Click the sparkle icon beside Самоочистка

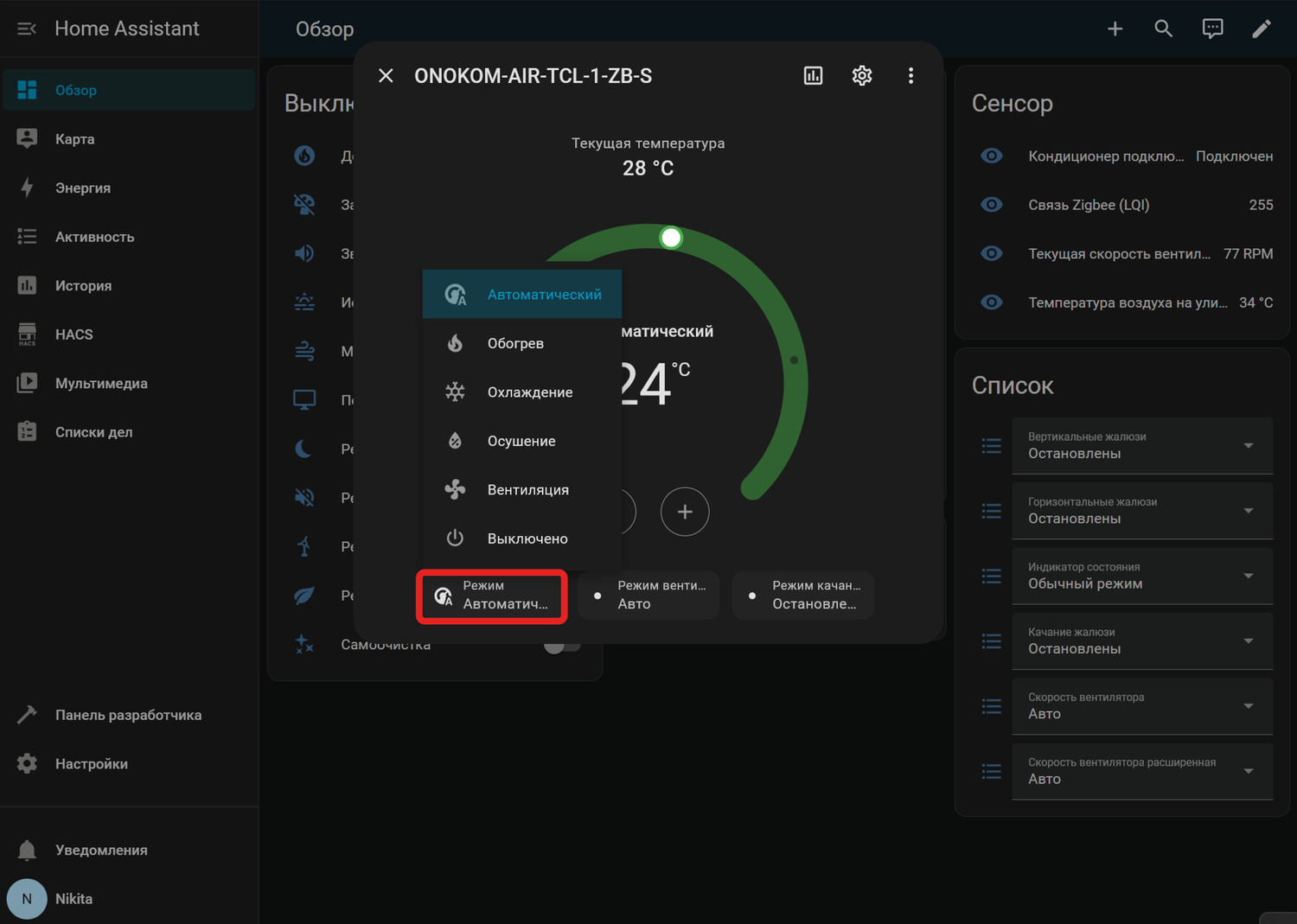304,644
